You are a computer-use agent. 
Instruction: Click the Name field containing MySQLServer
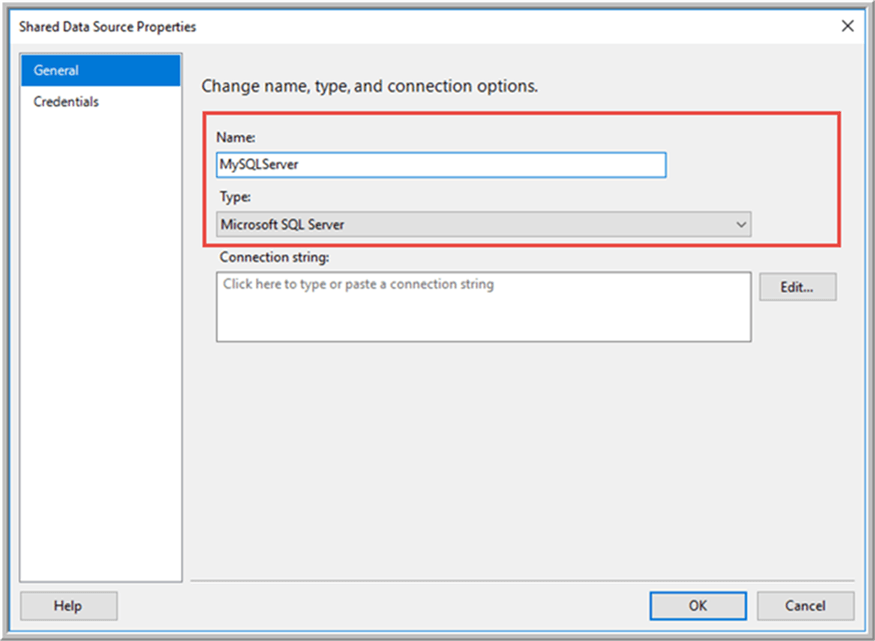tap(440, 165)
